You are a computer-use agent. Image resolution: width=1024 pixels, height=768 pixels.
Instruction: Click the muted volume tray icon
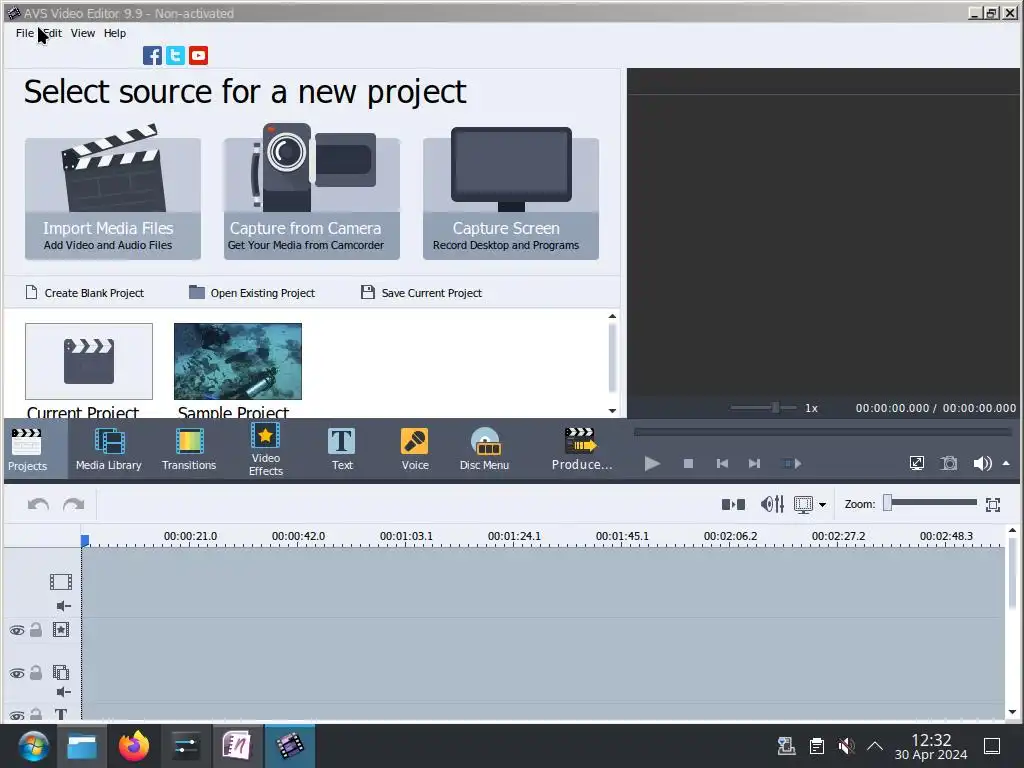coord(846,746)
